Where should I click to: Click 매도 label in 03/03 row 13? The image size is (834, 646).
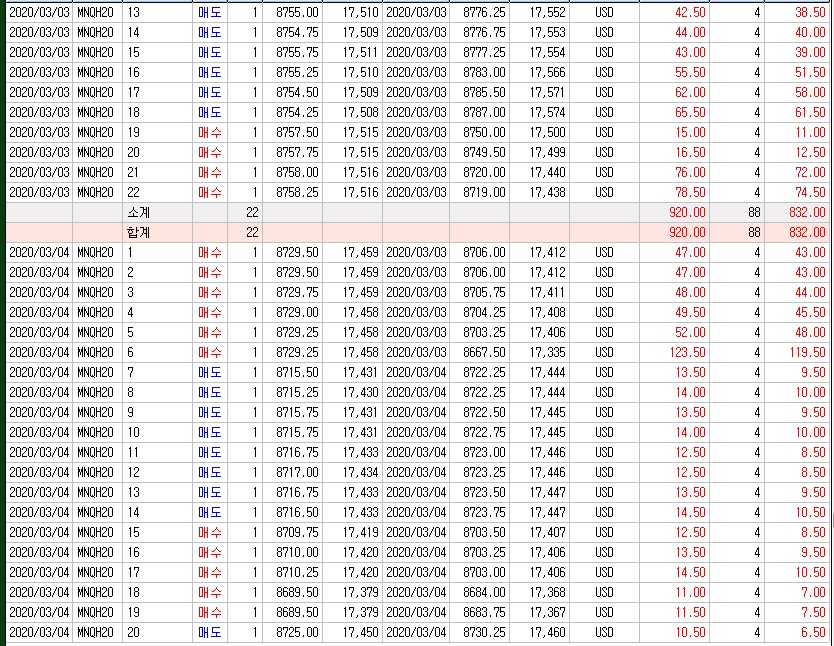(x=210, y=12)
